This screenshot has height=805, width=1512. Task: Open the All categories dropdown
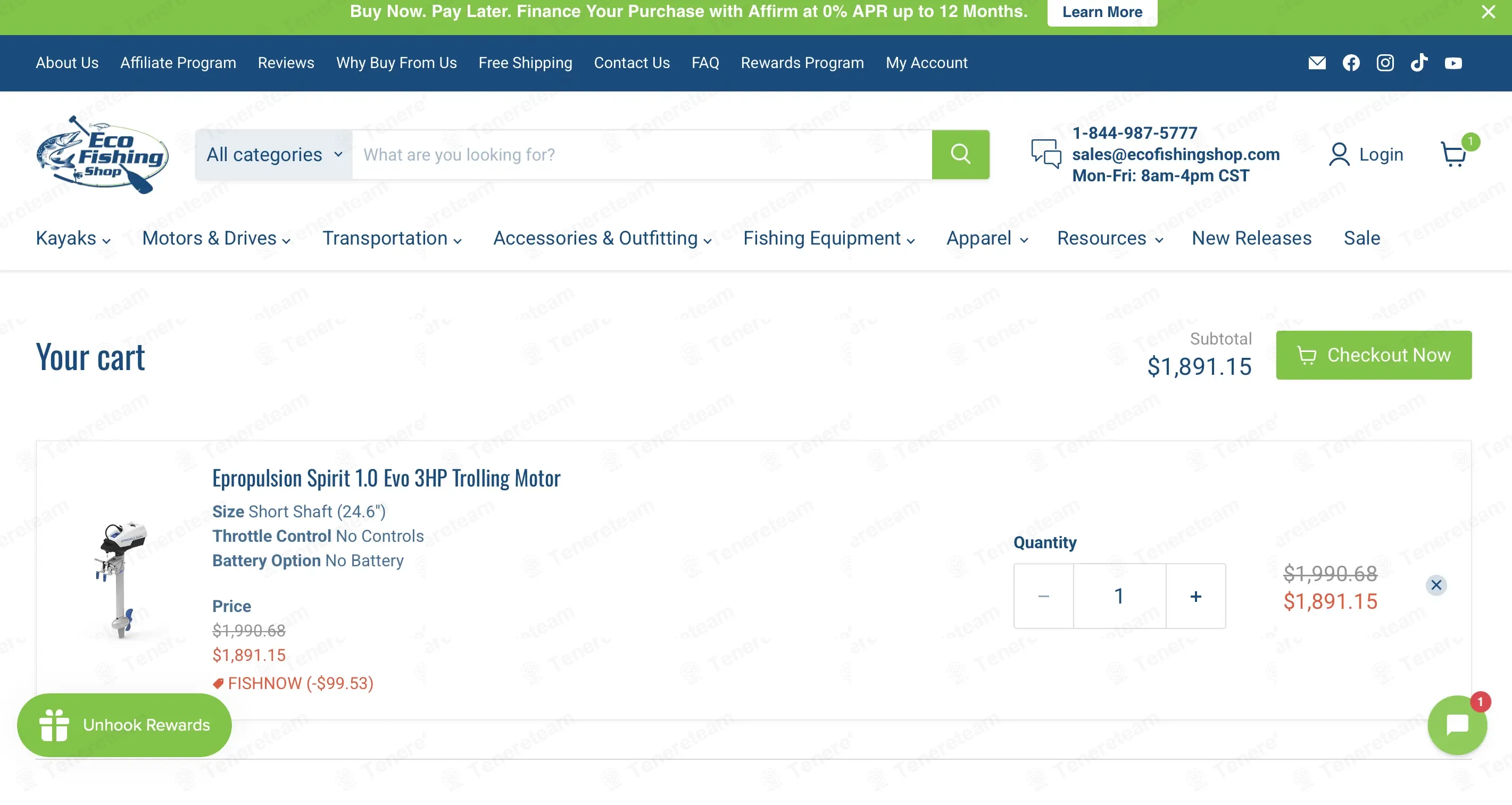[x=274, y=154]
